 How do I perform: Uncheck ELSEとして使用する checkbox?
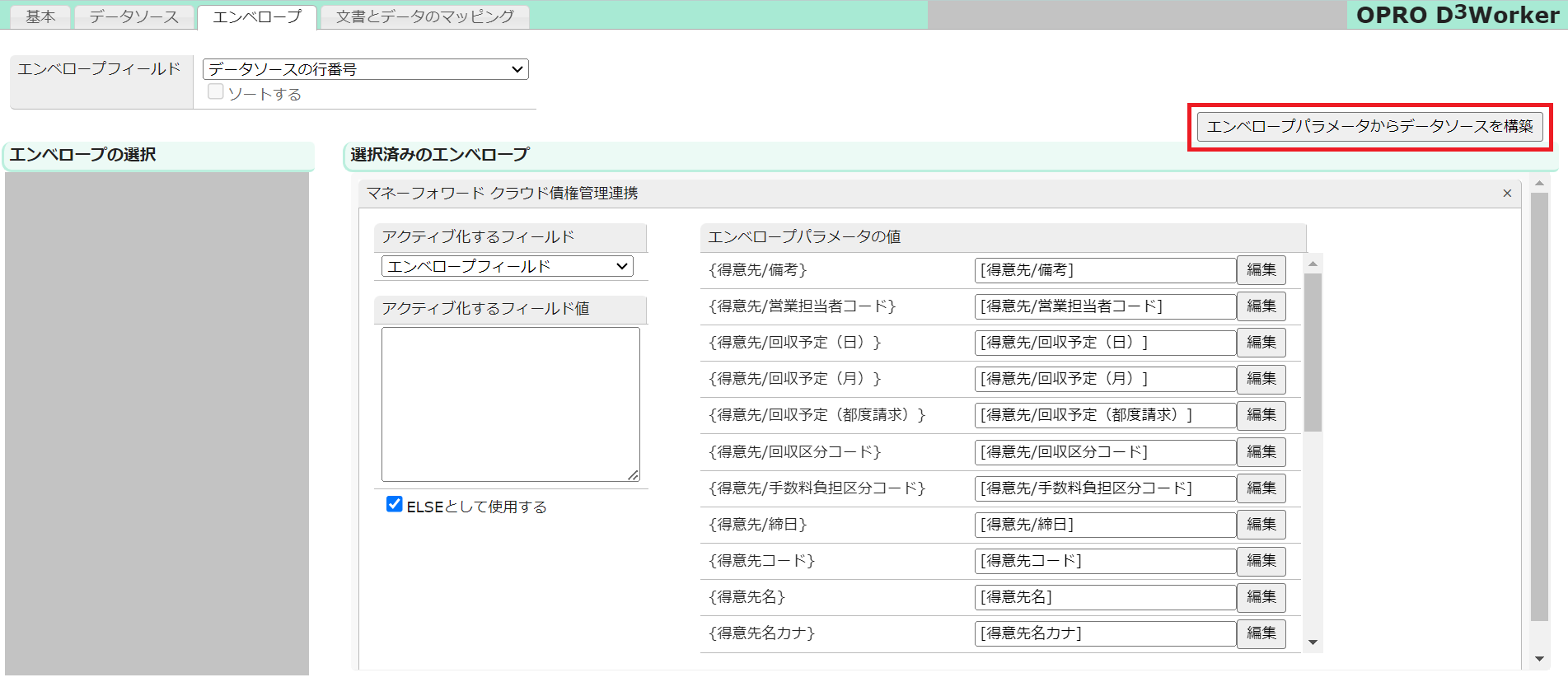click(395, 505)
